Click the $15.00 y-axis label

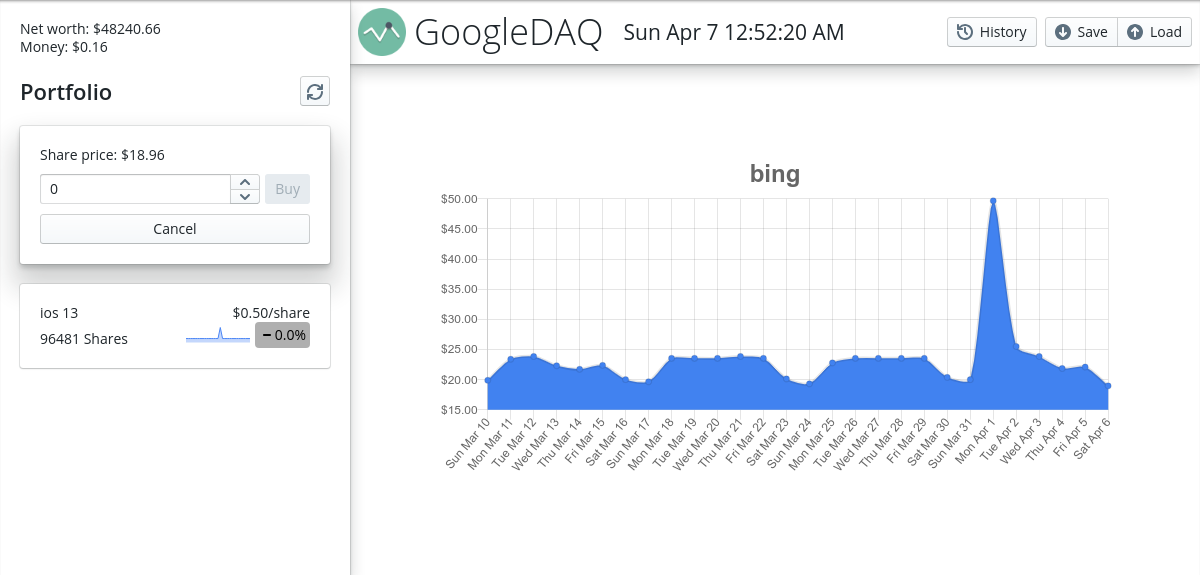[458, 410]
